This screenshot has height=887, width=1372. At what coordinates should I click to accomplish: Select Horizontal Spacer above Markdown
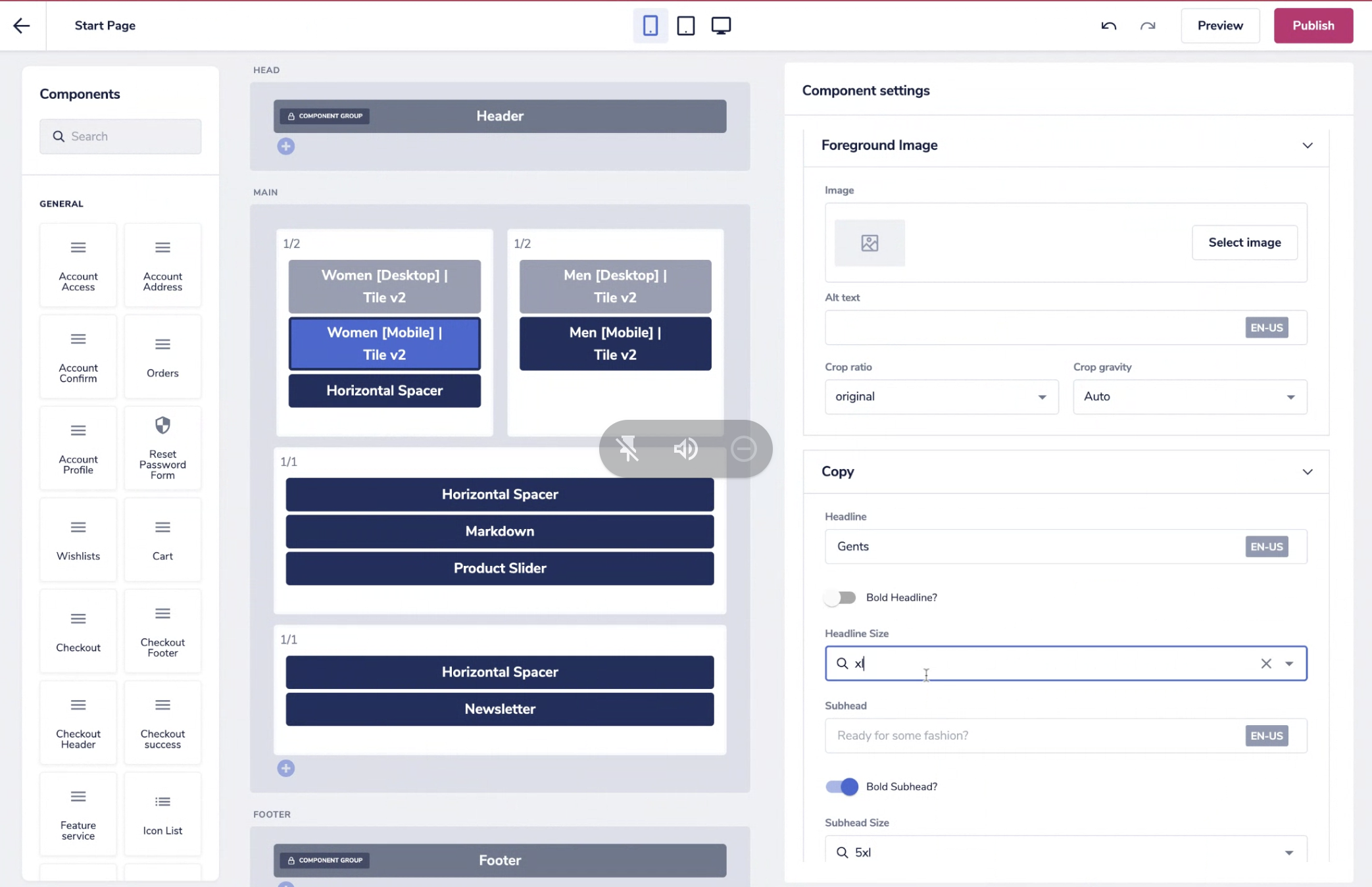[500, 494]
